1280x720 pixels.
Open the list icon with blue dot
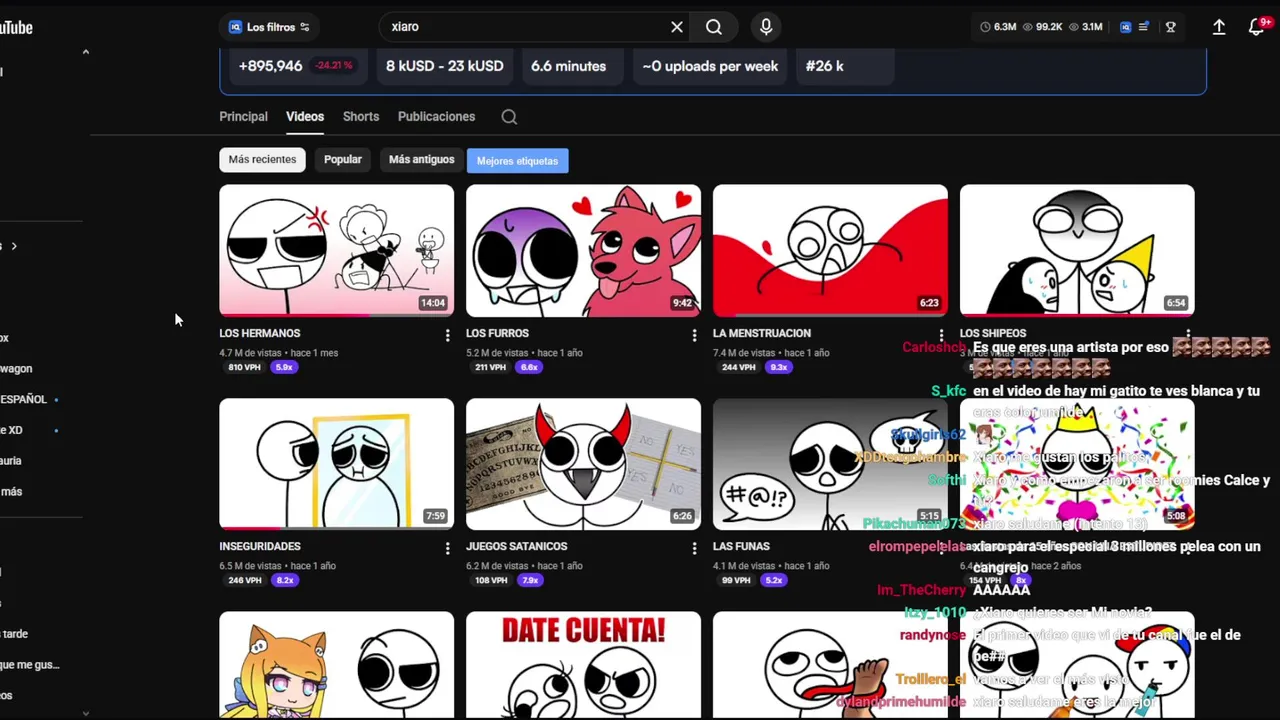coord(1145,27)
